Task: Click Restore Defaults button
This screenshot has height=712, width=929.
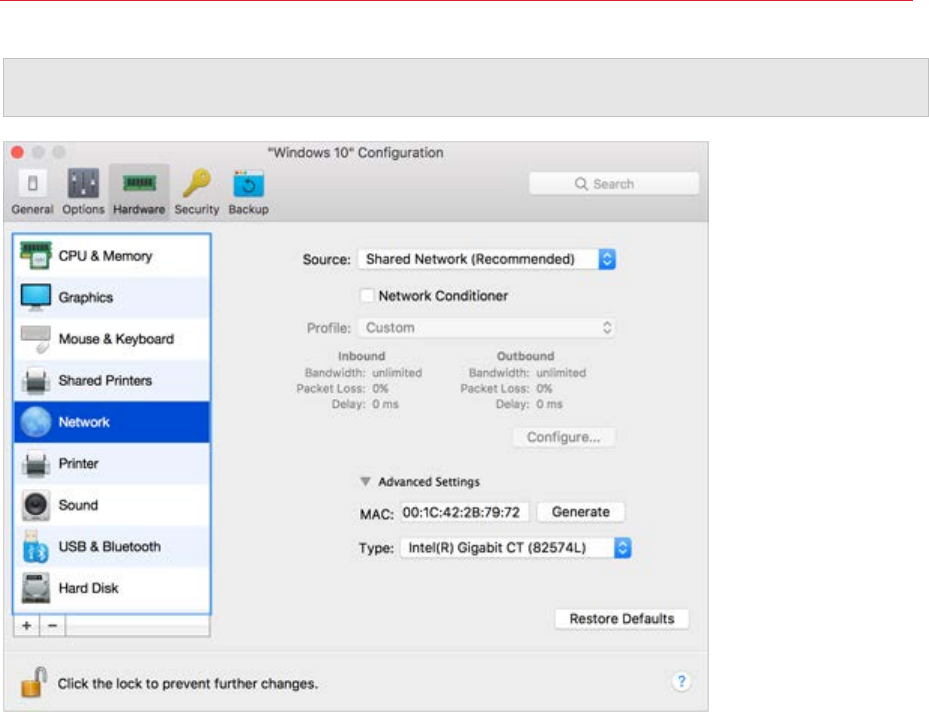Action: click(x=622, y=619)
